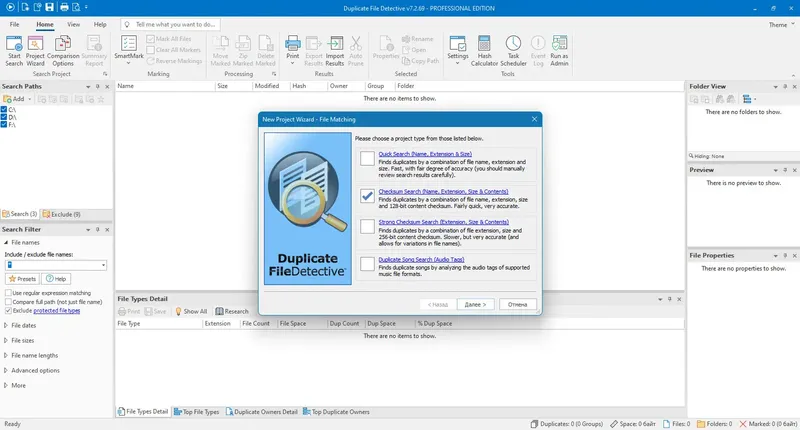Sort by the Dup Count column header
This screenshot has width=800, height=430.
click(344, 323)
